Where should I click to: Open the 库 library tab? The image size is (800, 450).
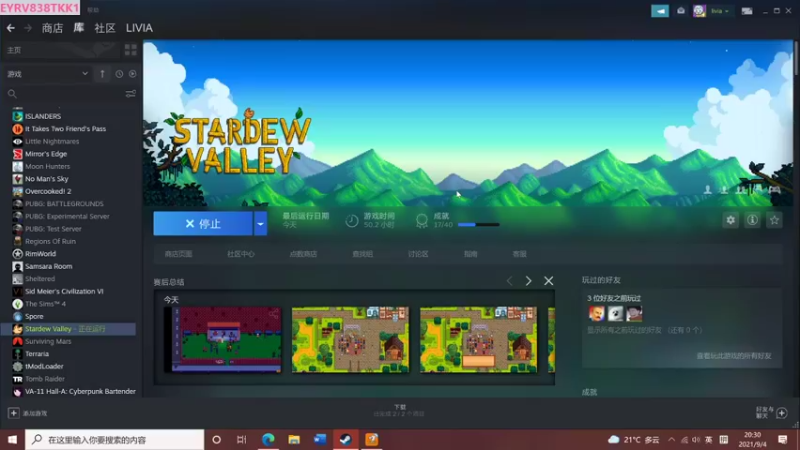79,28
